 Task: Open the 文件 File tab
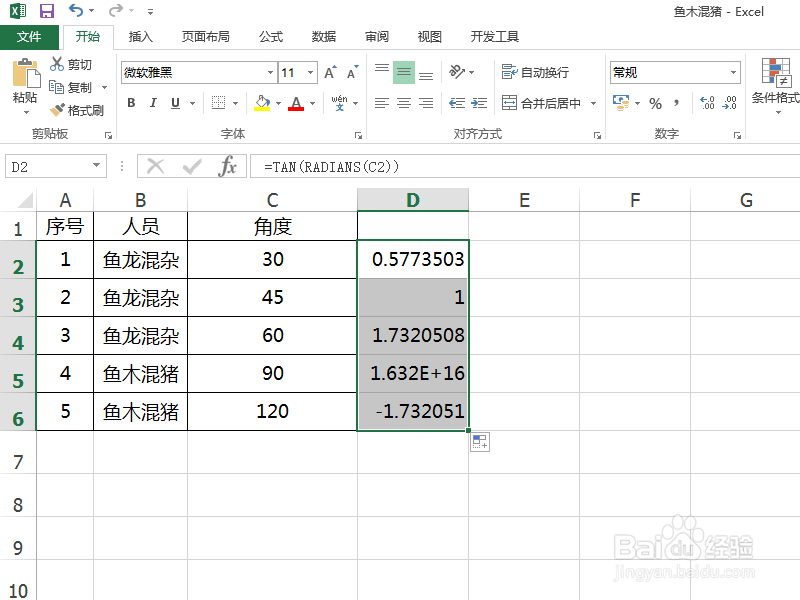(29, 37)
